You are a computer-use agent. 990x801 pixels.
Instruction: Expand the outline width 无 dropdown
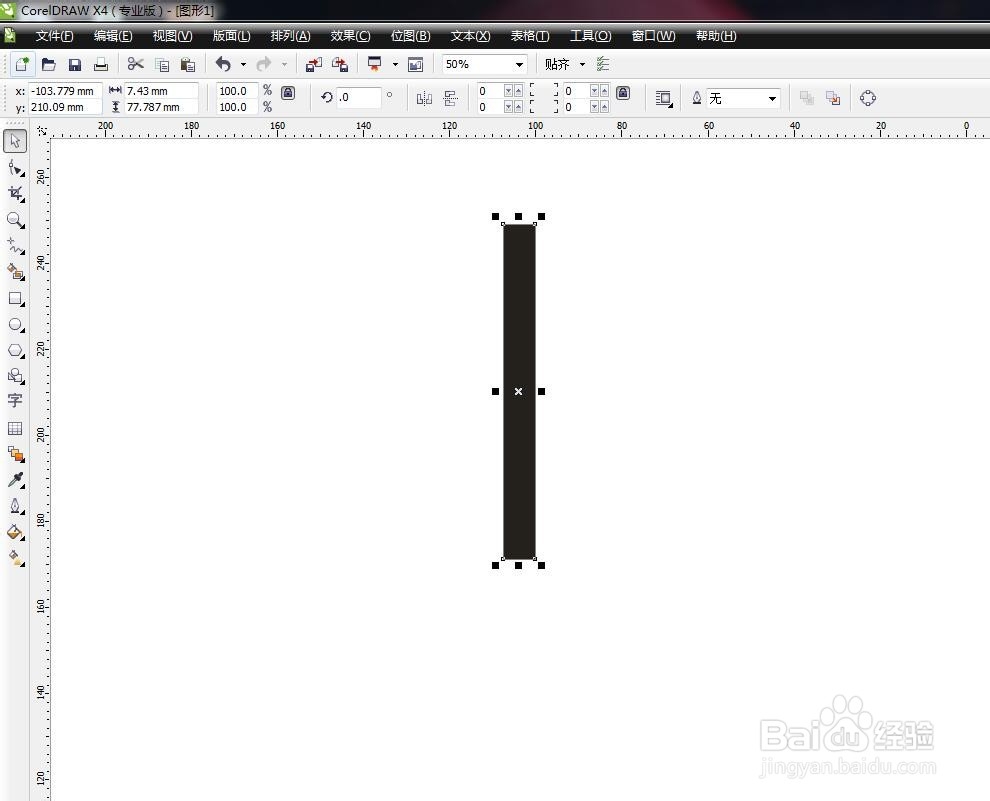click(772, 98)
